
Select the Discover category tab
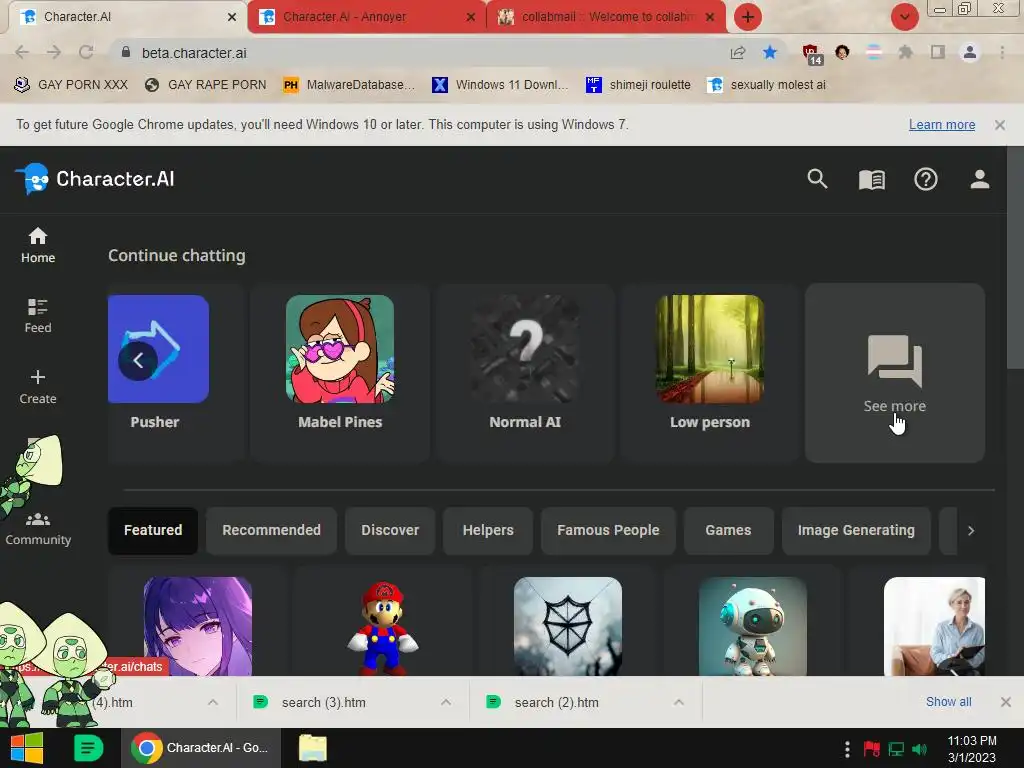point(390,530)
